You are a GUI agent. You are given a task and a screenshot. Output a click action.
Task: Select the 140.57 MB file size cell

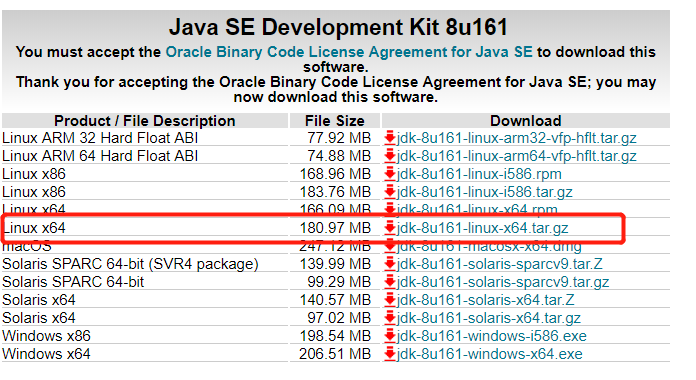point(335,300)
